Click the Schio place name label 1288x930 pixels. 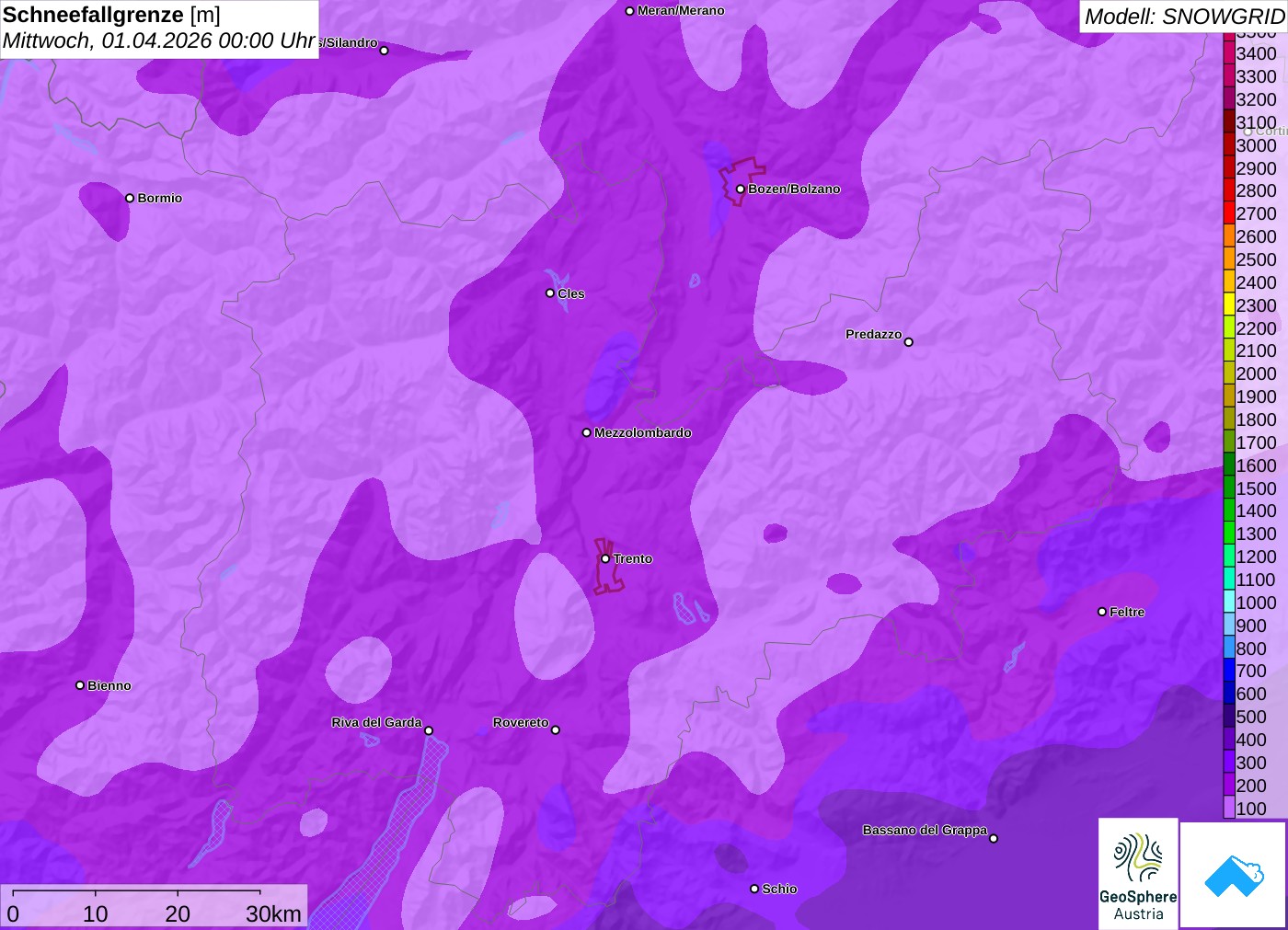point(779,889)
